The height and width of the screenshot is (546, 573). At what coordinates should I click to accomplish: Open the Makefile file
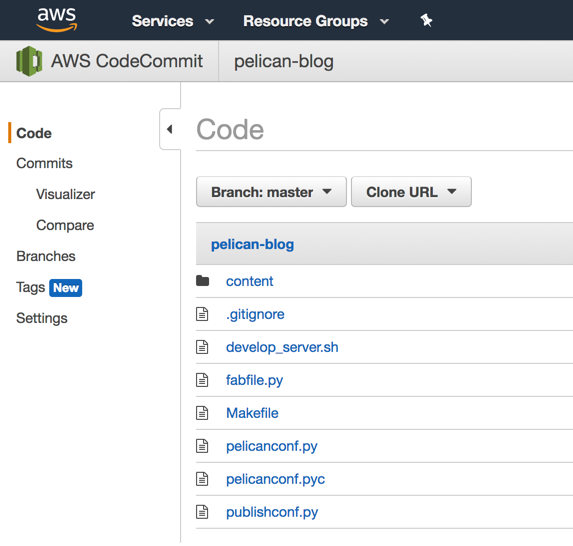coord(252,413)
